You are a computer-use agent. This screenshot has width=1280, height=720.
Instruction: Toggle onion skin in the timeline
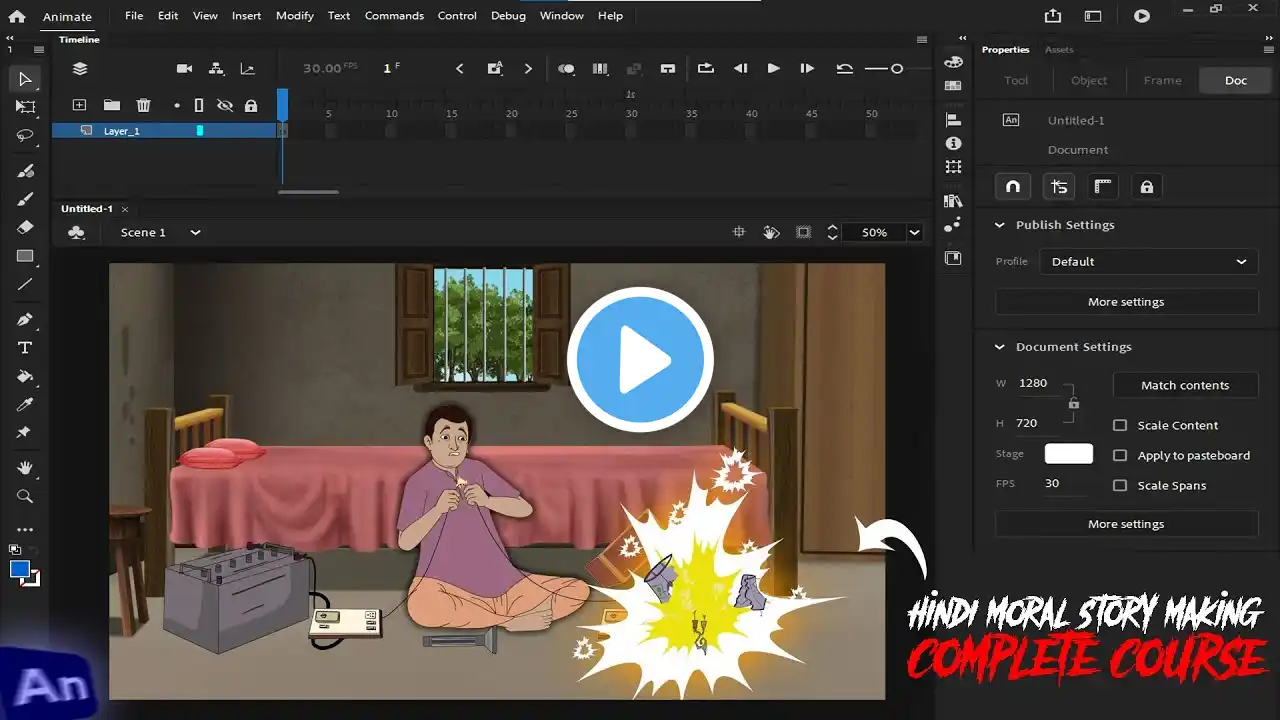566,68
